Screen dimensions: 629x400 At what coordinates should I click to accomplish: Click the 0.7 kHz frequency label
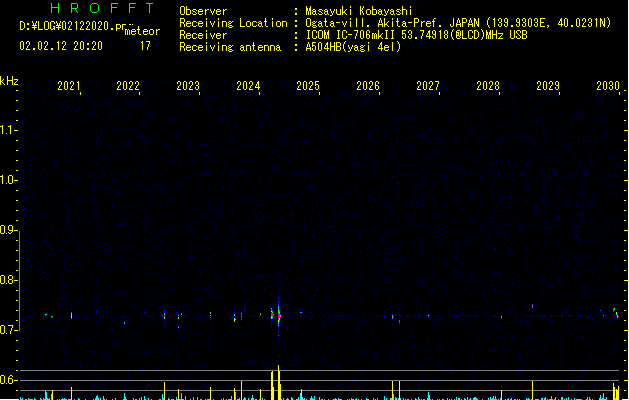pyautogui.click(x=8, y=330)
